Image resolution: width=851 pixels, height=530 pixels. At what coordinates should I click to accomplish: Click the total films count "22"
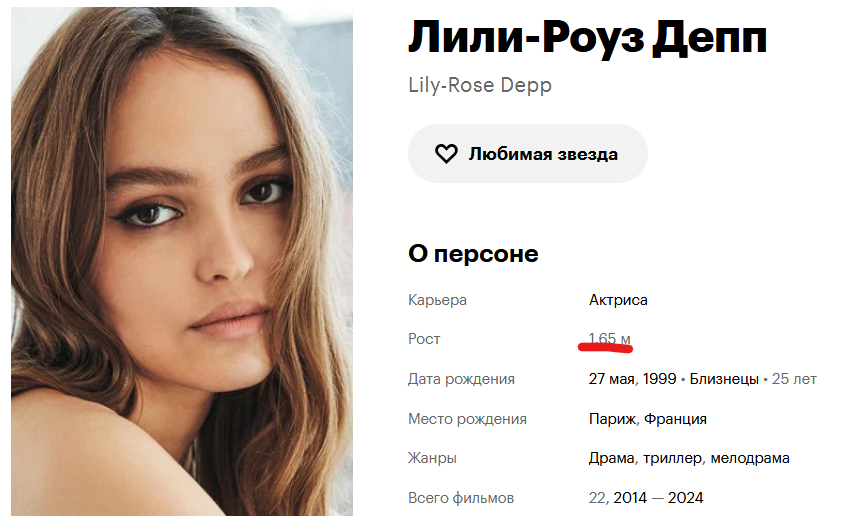pyautogui.click(x=597, y=498)
